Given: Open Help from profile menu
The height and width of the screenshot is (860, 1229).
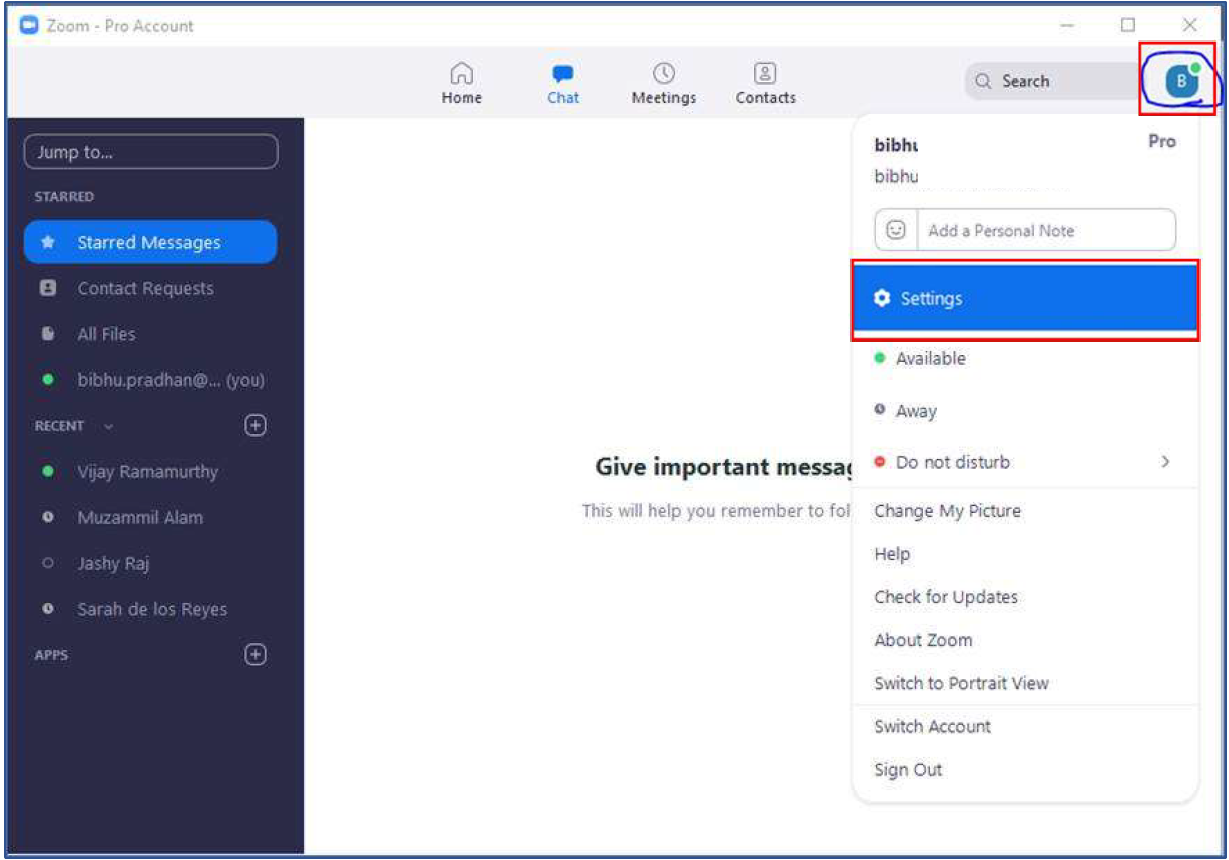Looking at the screenshot, I should (892, 554).
